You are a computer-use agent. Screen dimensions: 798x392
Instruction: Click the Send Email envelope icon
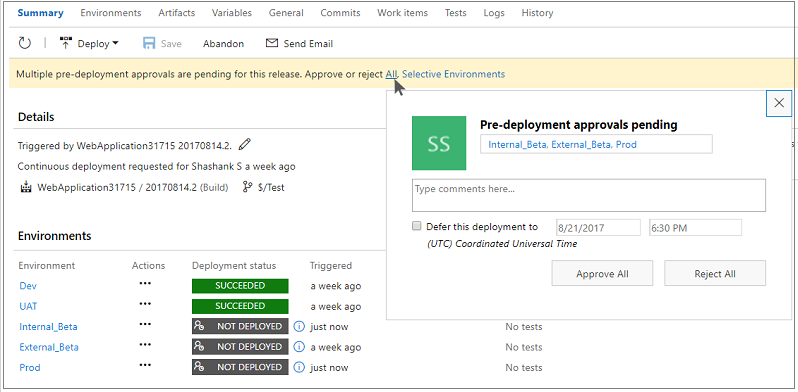point(272,43)
